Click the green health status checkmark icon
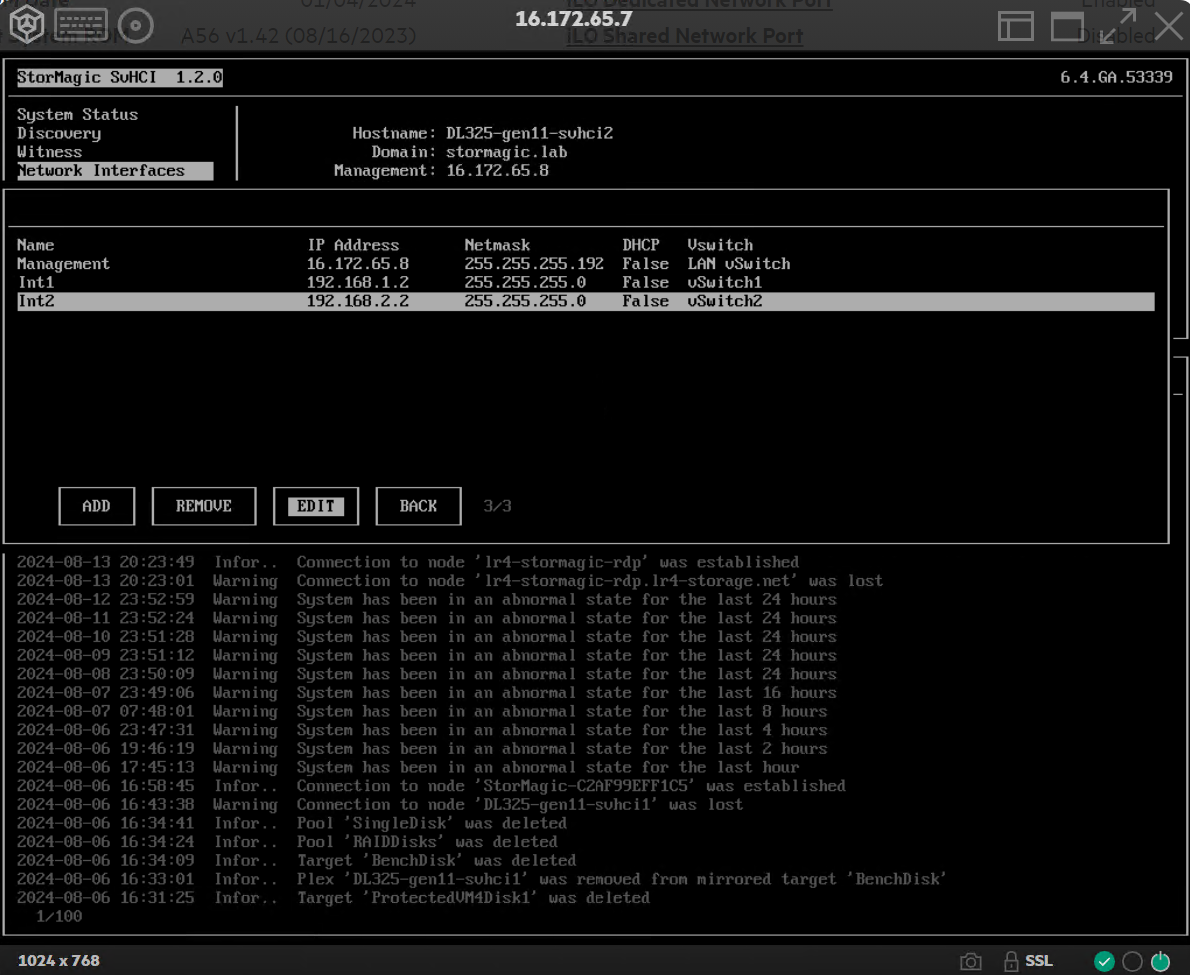 point(1104,961)
